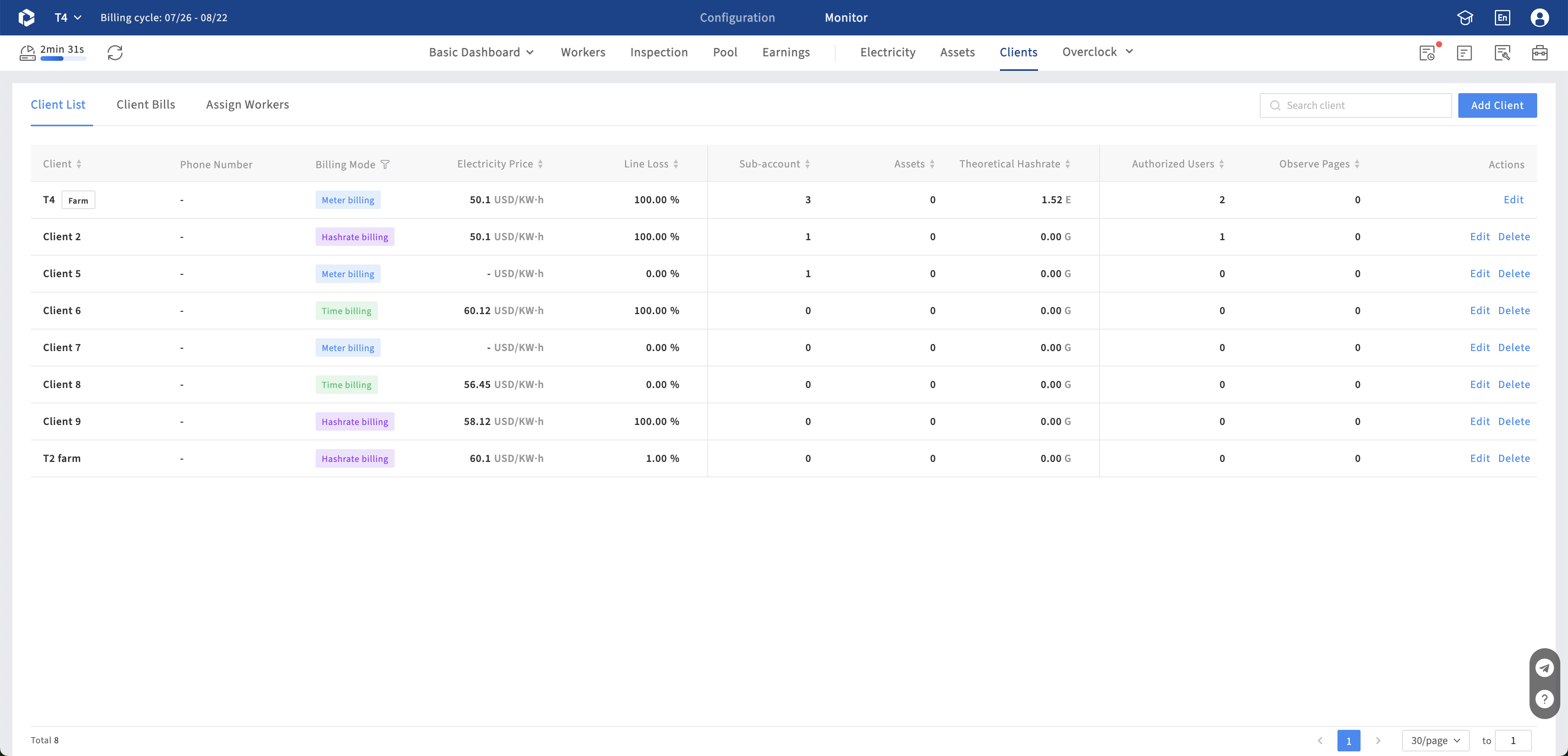Open the Clients page
The height and width of the screenshot is (756, 1568).
coord(1018,52)
